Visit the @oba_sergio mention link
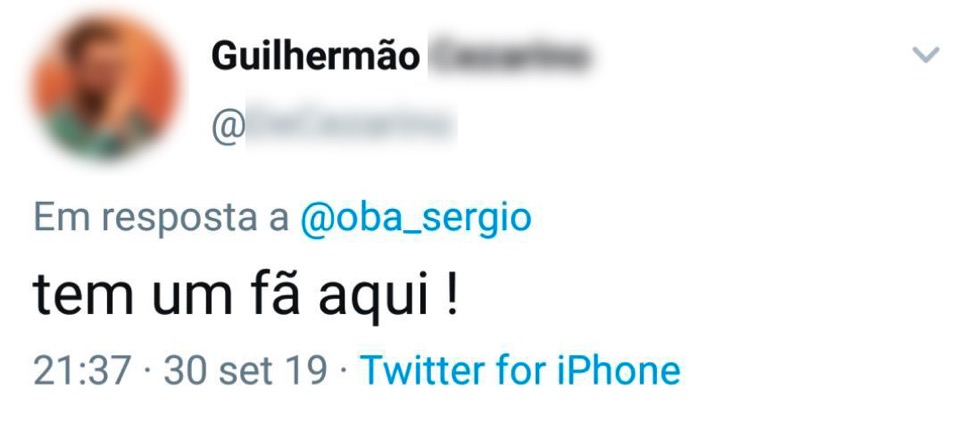 click(x=416, y=219)
